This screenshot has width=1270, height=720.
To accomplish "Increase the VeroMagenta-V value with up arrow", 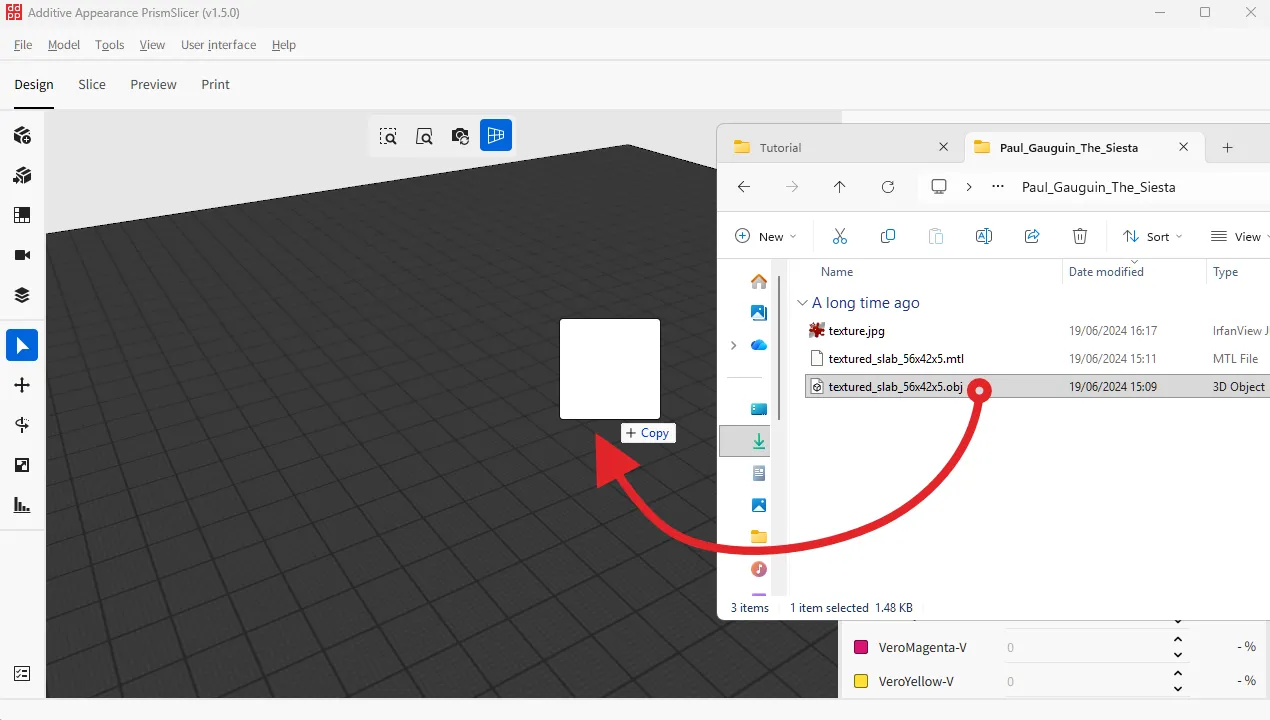I will click(x=1178, y=640).
